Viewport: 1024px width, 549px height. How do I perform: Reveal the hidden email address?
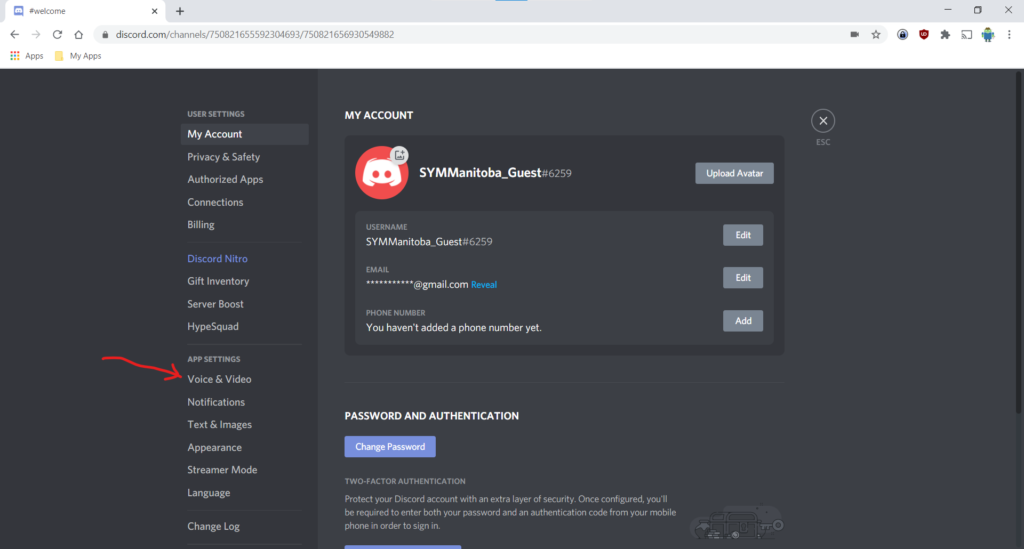click(484, 285)
